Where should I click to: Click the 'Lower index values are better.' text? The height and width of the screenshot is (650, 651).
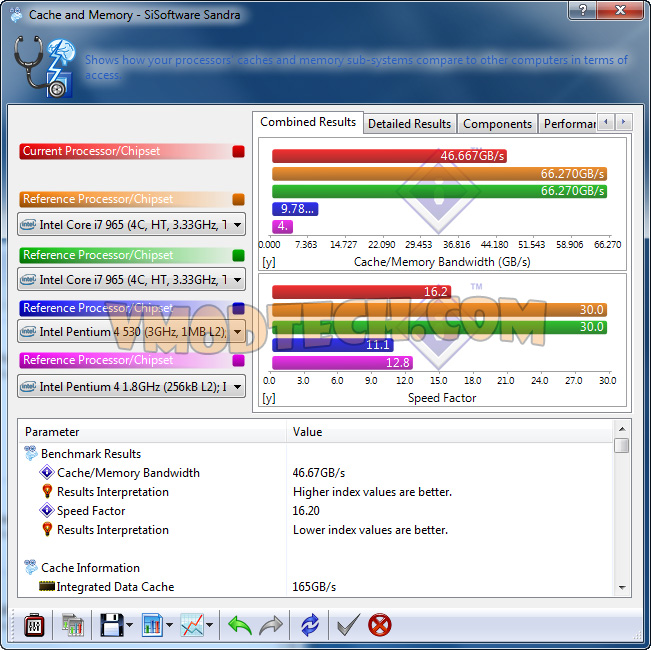(x=370, y=529)
